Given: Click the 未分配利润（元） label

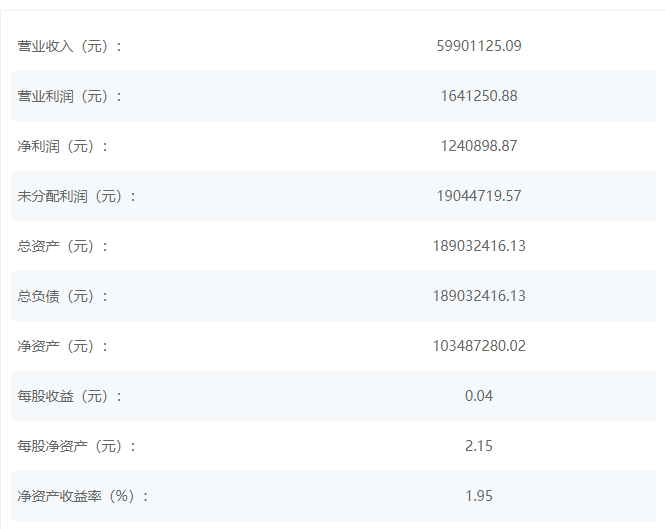Looking at the screenshot, I should tap(76, 196).
